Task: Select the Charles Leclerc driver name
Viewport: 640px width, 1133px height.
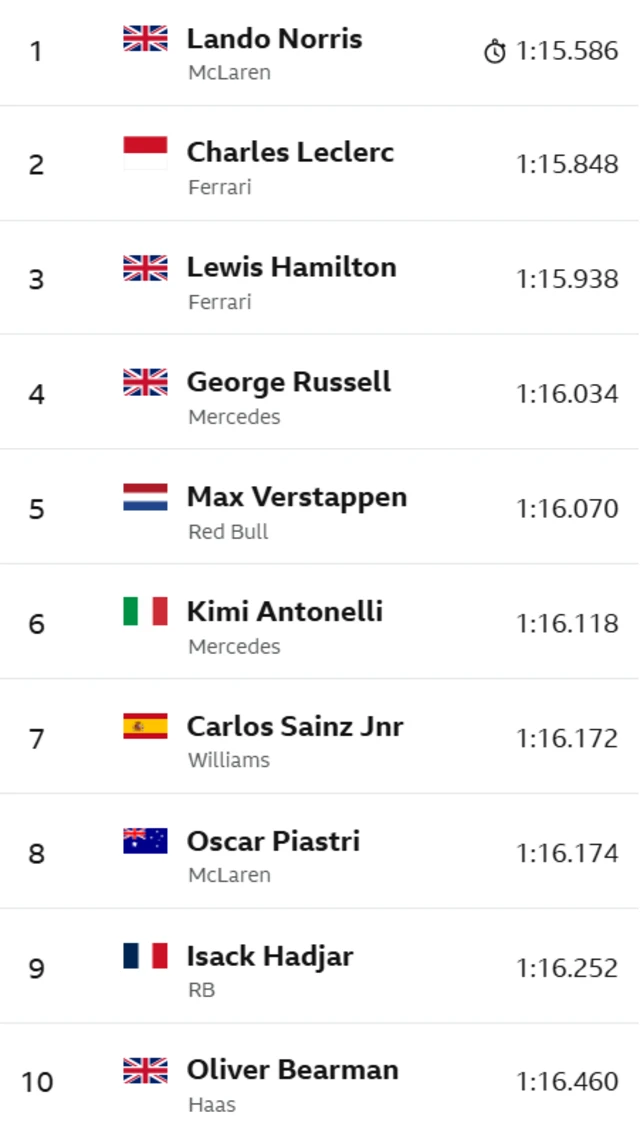Action: click(290, 153)
